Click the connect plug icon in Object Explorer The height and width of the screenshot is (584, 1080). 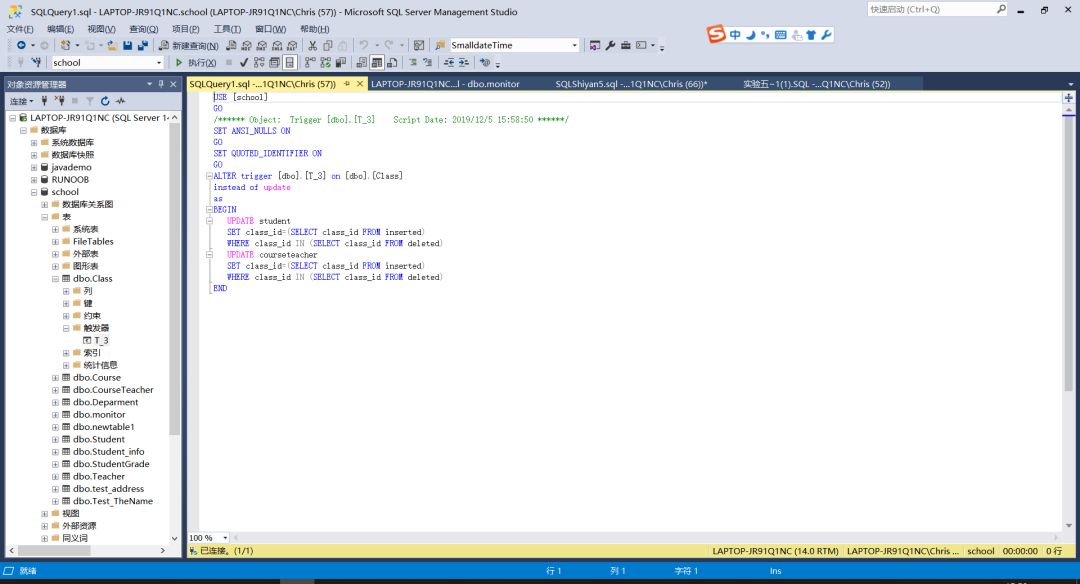[x=46, y=101]
